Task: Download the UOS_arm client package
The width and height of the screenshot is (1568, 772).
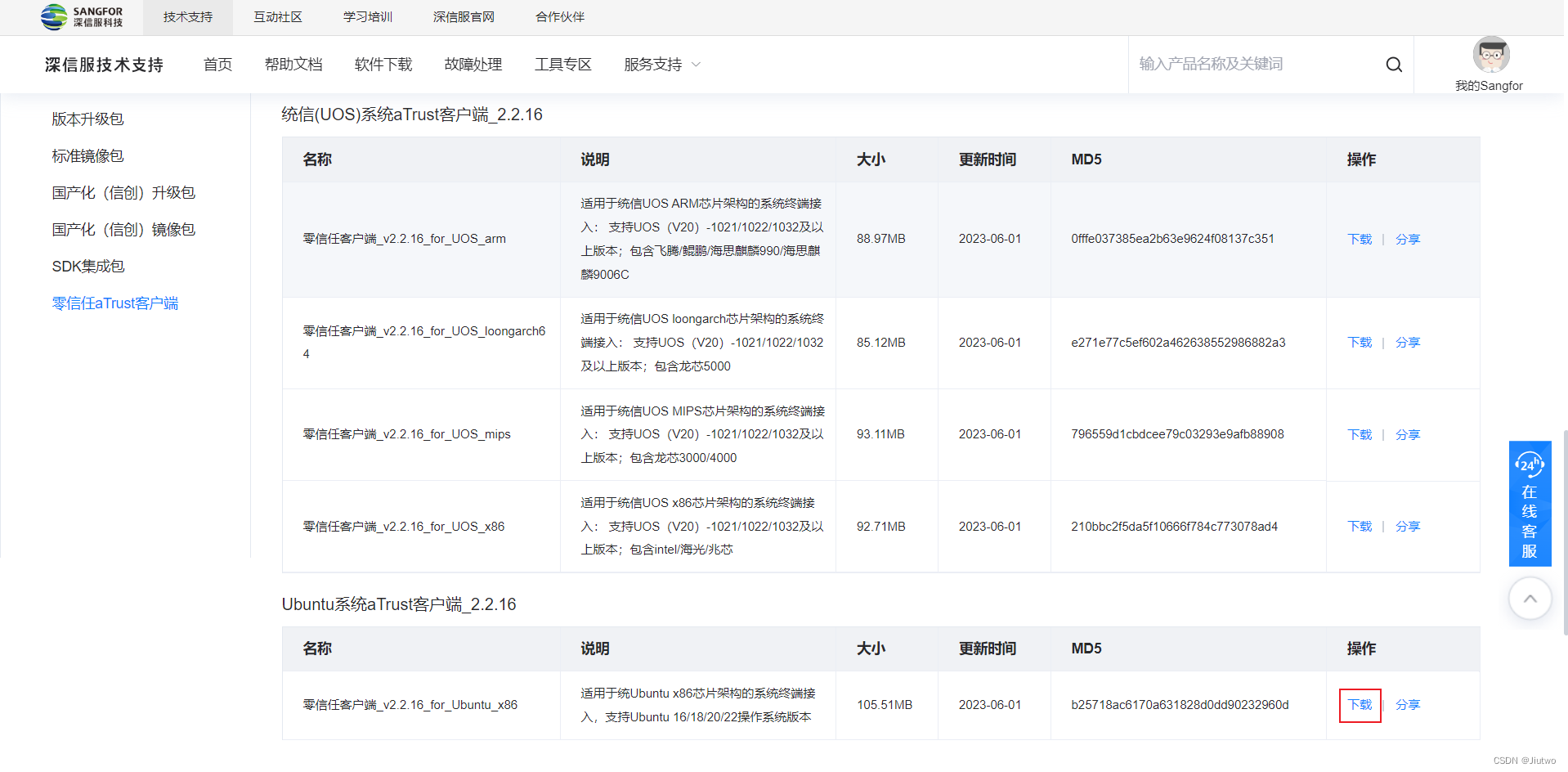Action: click(x=1360, y=240)
